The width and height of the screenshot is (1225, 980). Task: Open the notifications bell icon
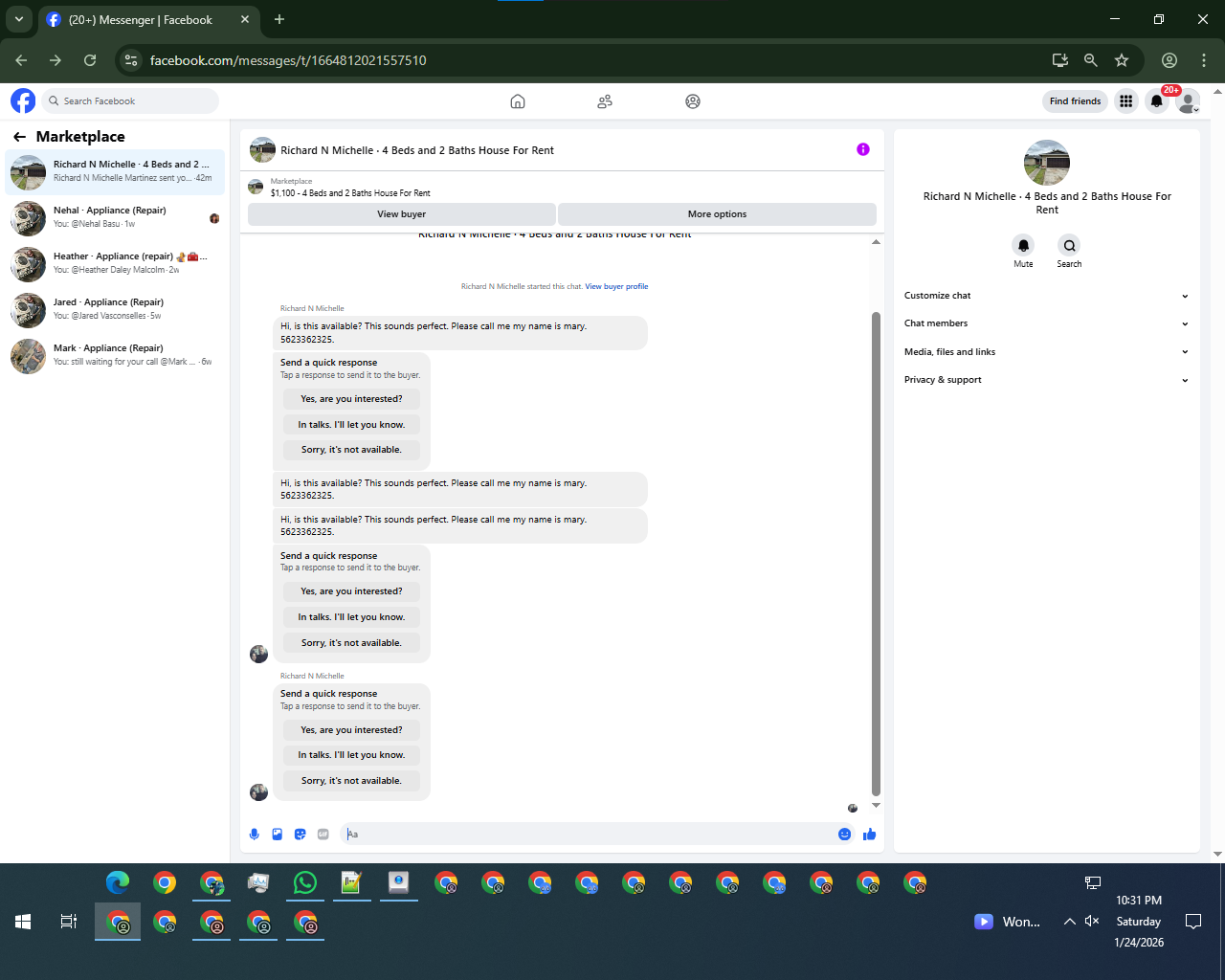(x=1157, y=101)
